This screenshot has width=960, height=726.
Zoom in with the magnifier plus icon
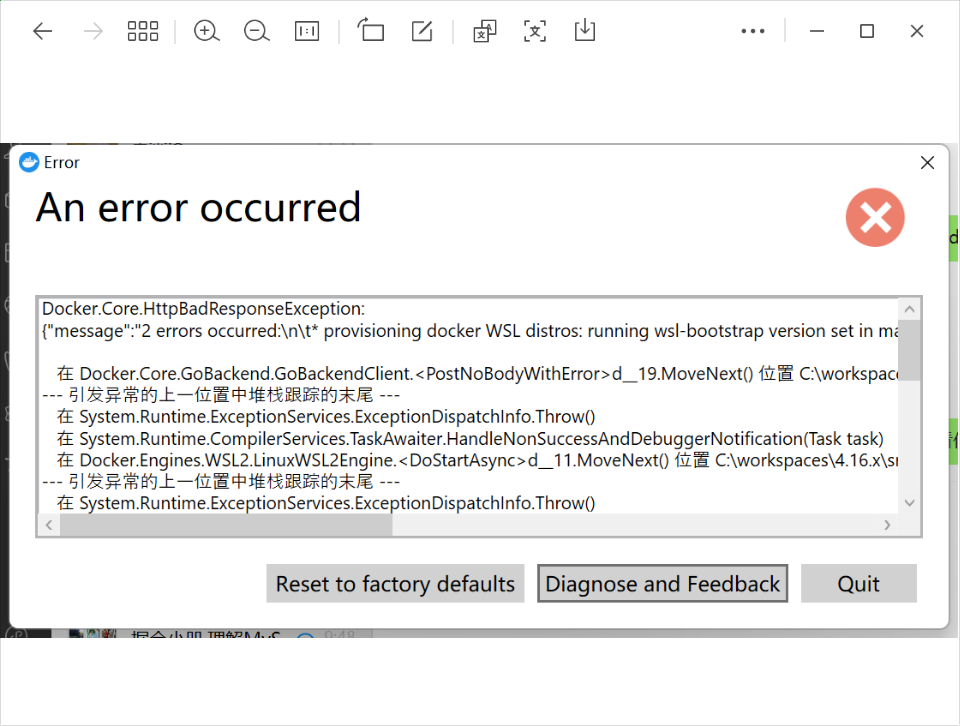tap(206, 31)
